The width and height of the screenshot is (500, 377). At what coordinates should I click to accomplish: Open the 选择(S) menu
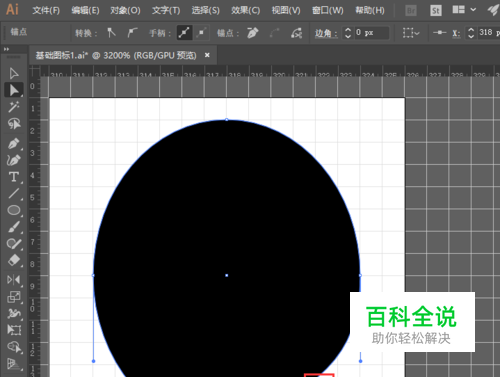(x=205, y=10)
